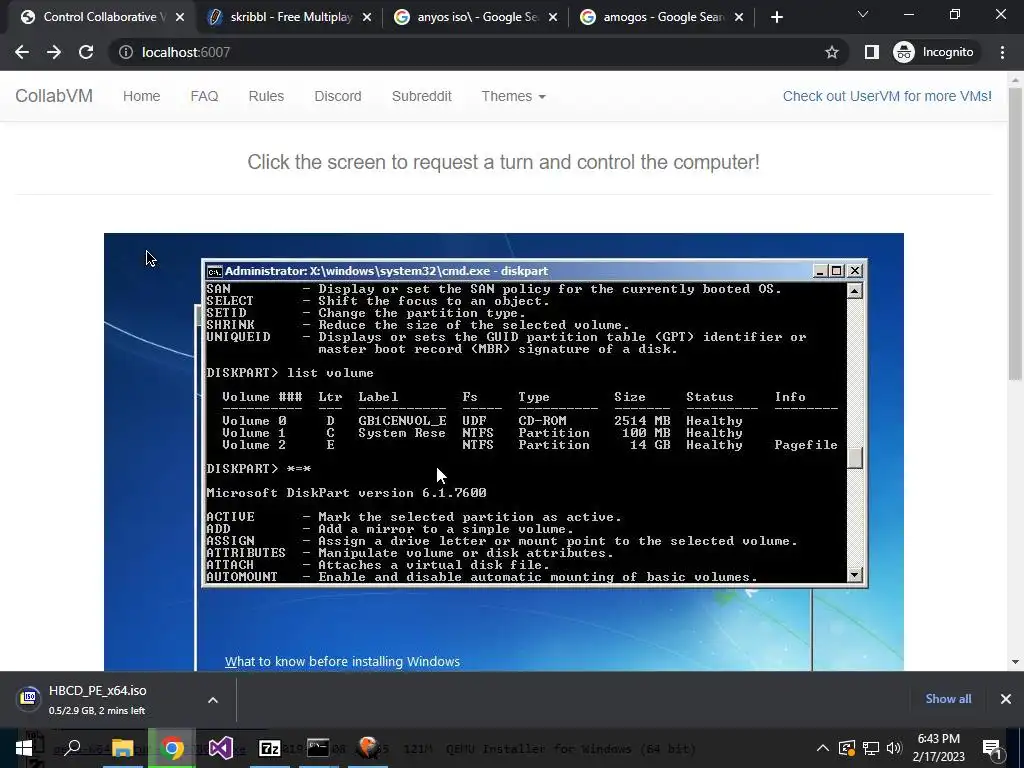This screenshot has height=768, width=1024.
Task: Close the amogos Google Search tab
Action: click(739, 17)
